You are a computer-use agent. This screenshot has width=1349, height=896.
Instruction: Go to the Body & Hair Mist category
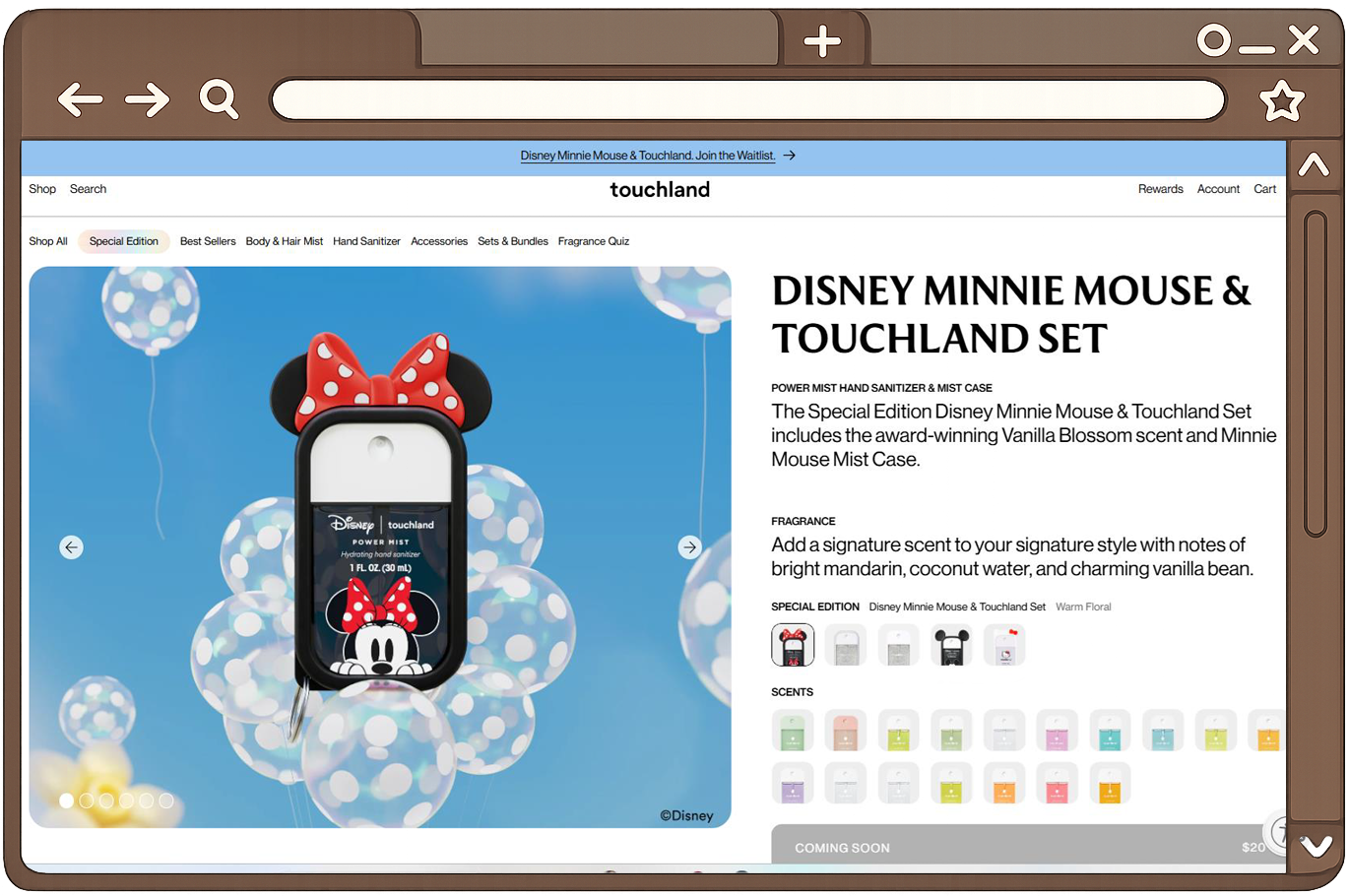coord(285,241)
